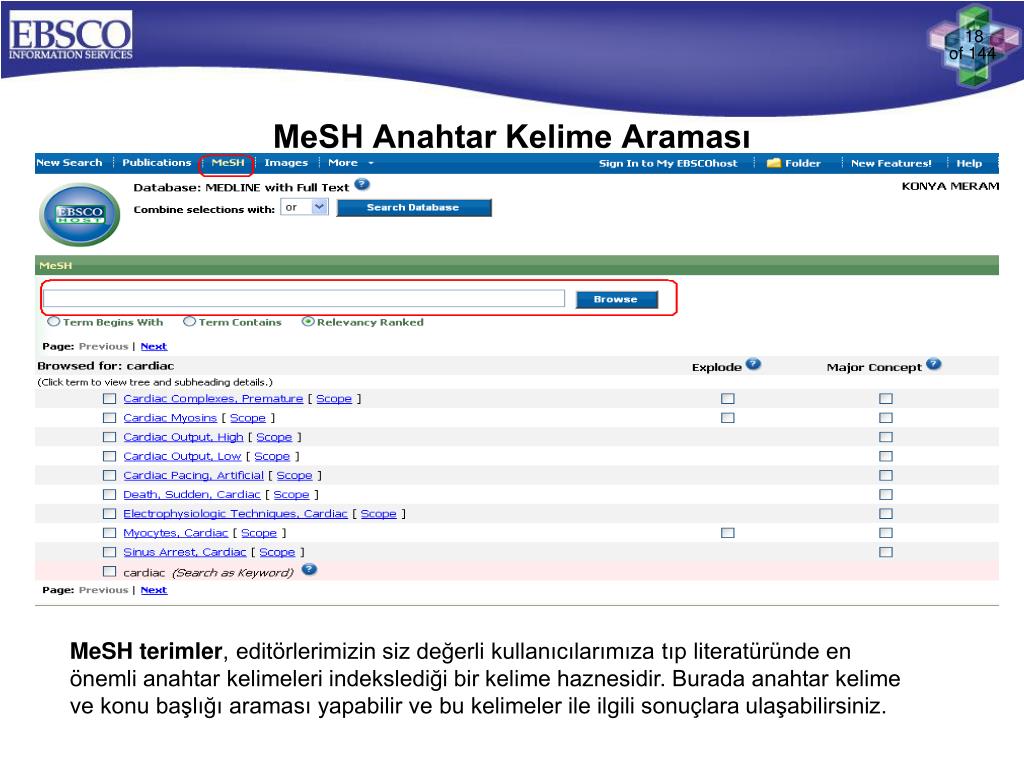The image size is (1024, 768).
Task: Tick Major Concept for Cardiac Complexes, Premature
Action: click(x=886, y=398)
